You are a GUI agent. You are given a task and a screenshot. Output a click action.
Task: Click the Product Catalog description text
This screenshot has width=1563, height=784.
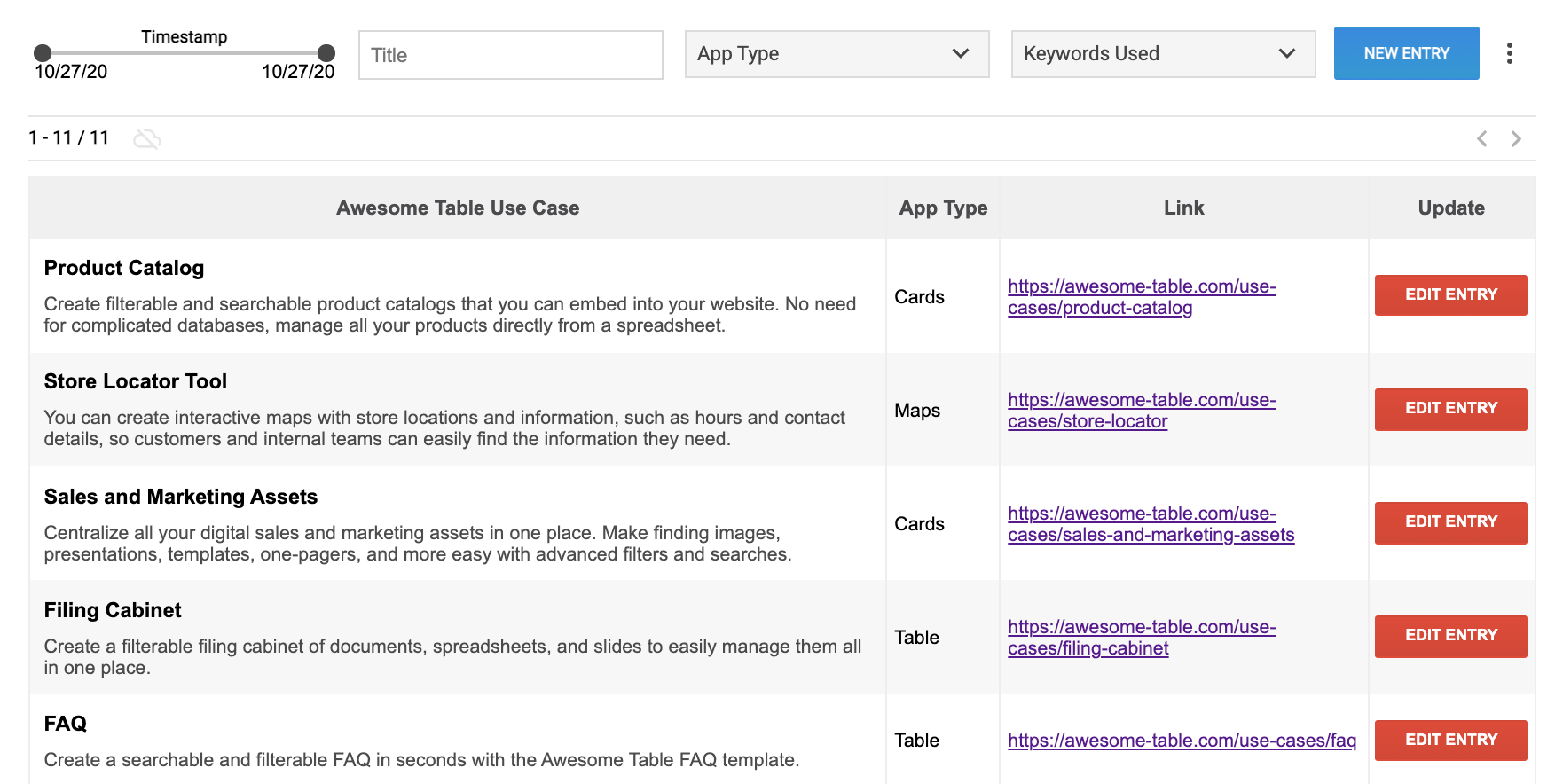[450, 315]
